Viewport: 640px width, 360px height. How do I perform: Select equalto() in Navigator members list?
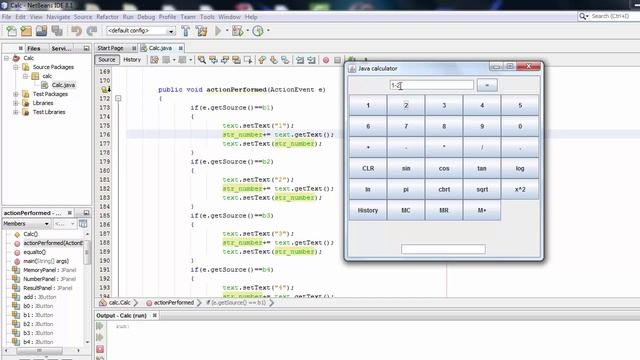pos(34,252)
